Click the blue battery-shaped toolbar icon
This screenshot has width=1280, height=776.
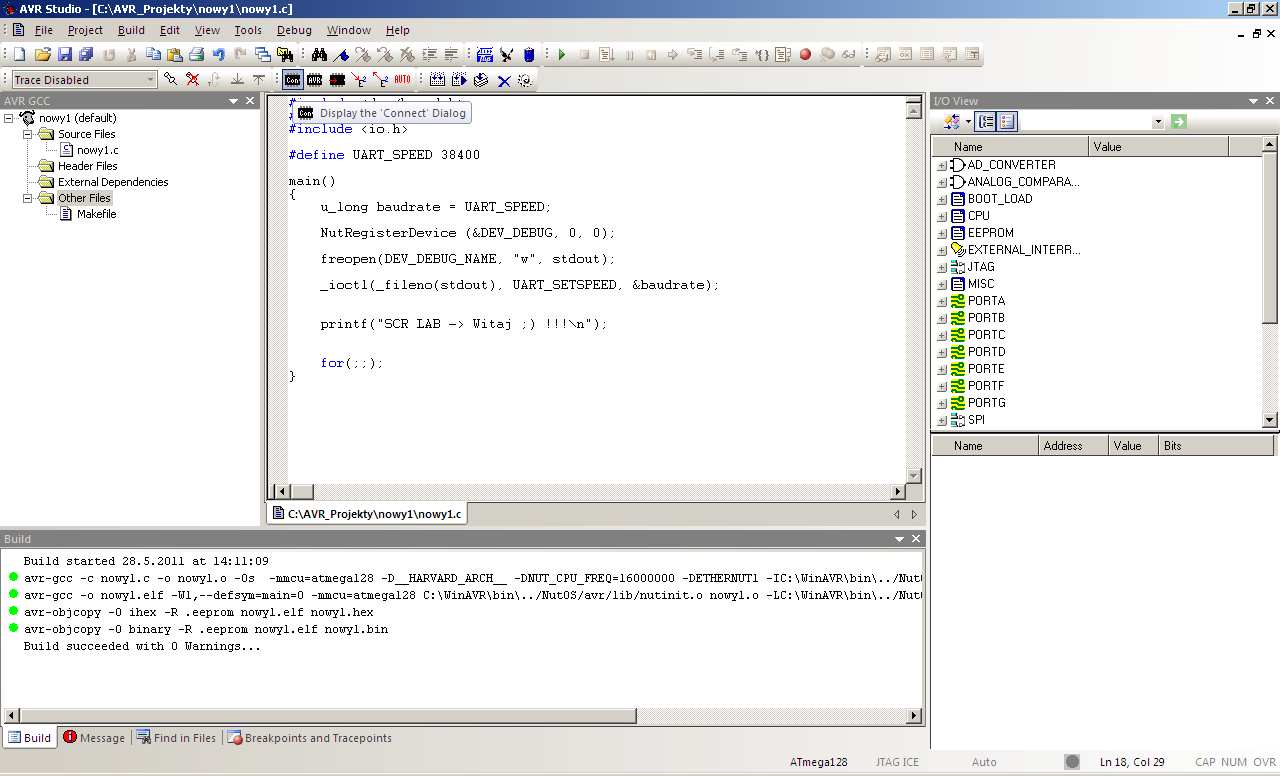(x=529, y=54)
